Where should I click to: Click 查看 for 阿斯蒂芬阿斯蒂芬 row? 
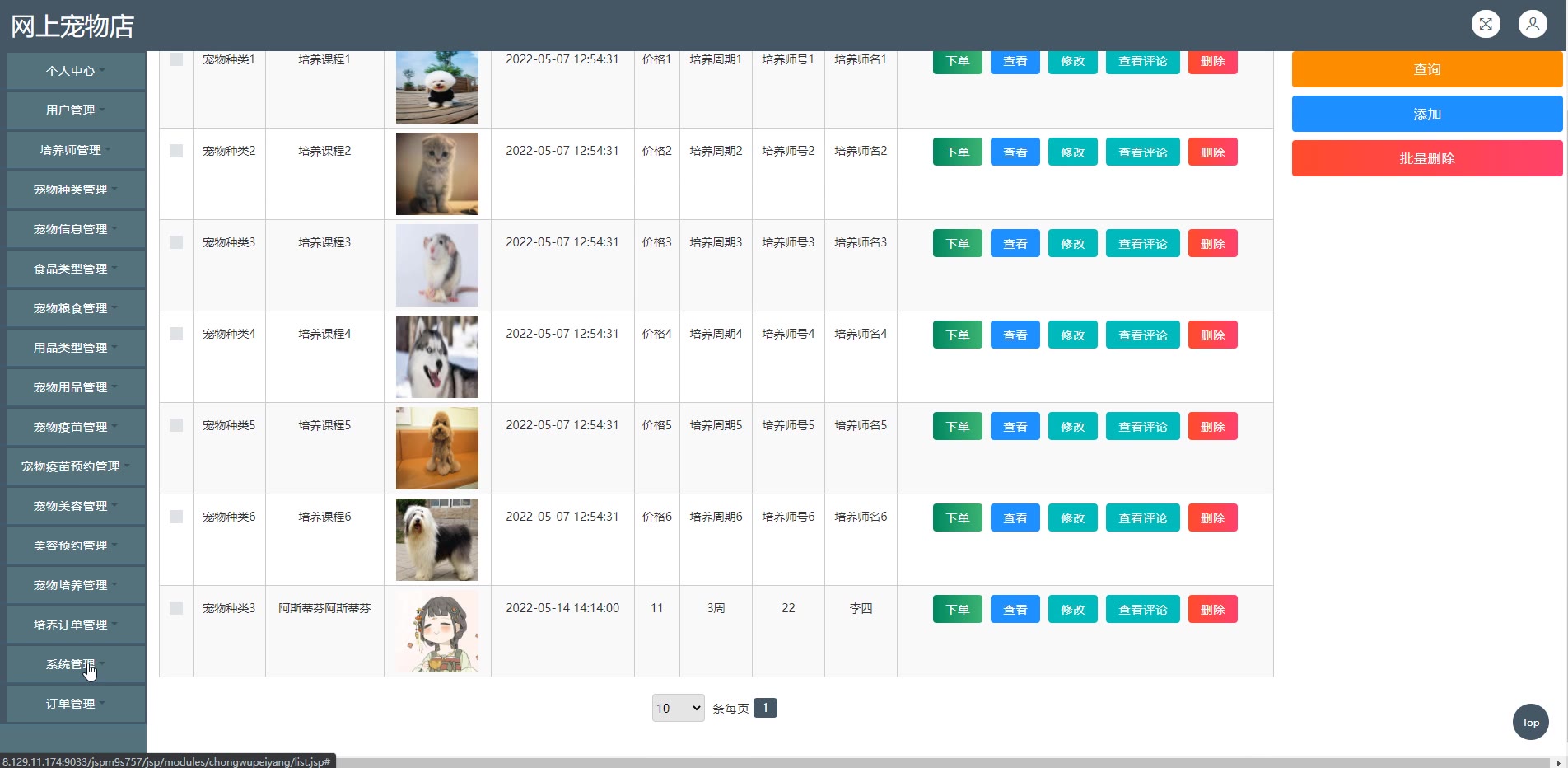coord(1015,610)
